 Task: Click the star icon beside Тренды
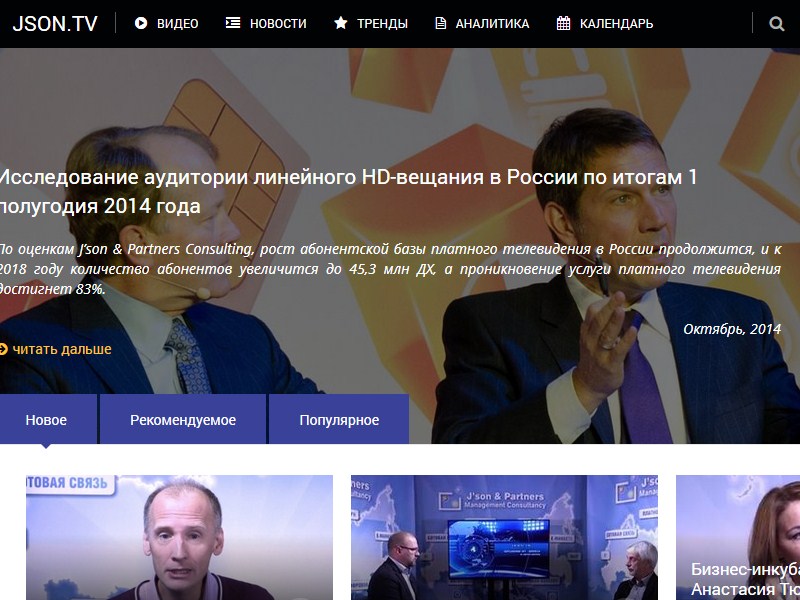341,23
